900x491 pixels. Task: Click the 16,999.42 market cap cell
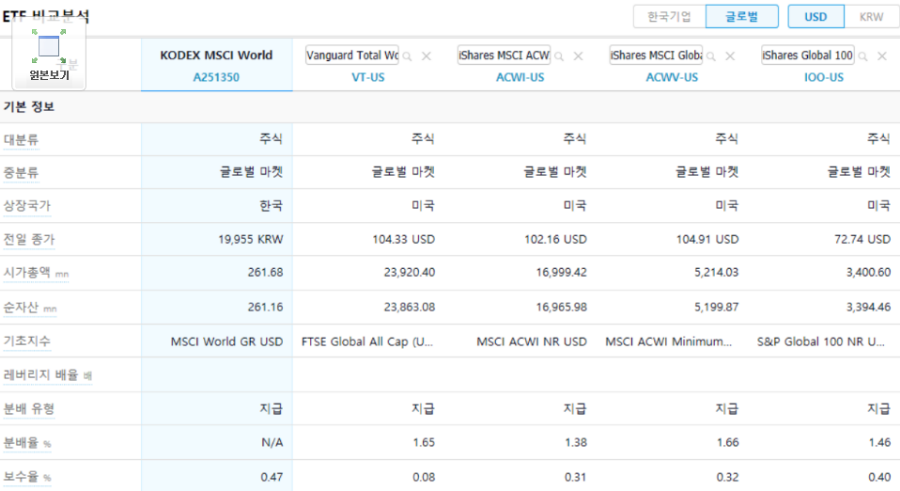561,272
